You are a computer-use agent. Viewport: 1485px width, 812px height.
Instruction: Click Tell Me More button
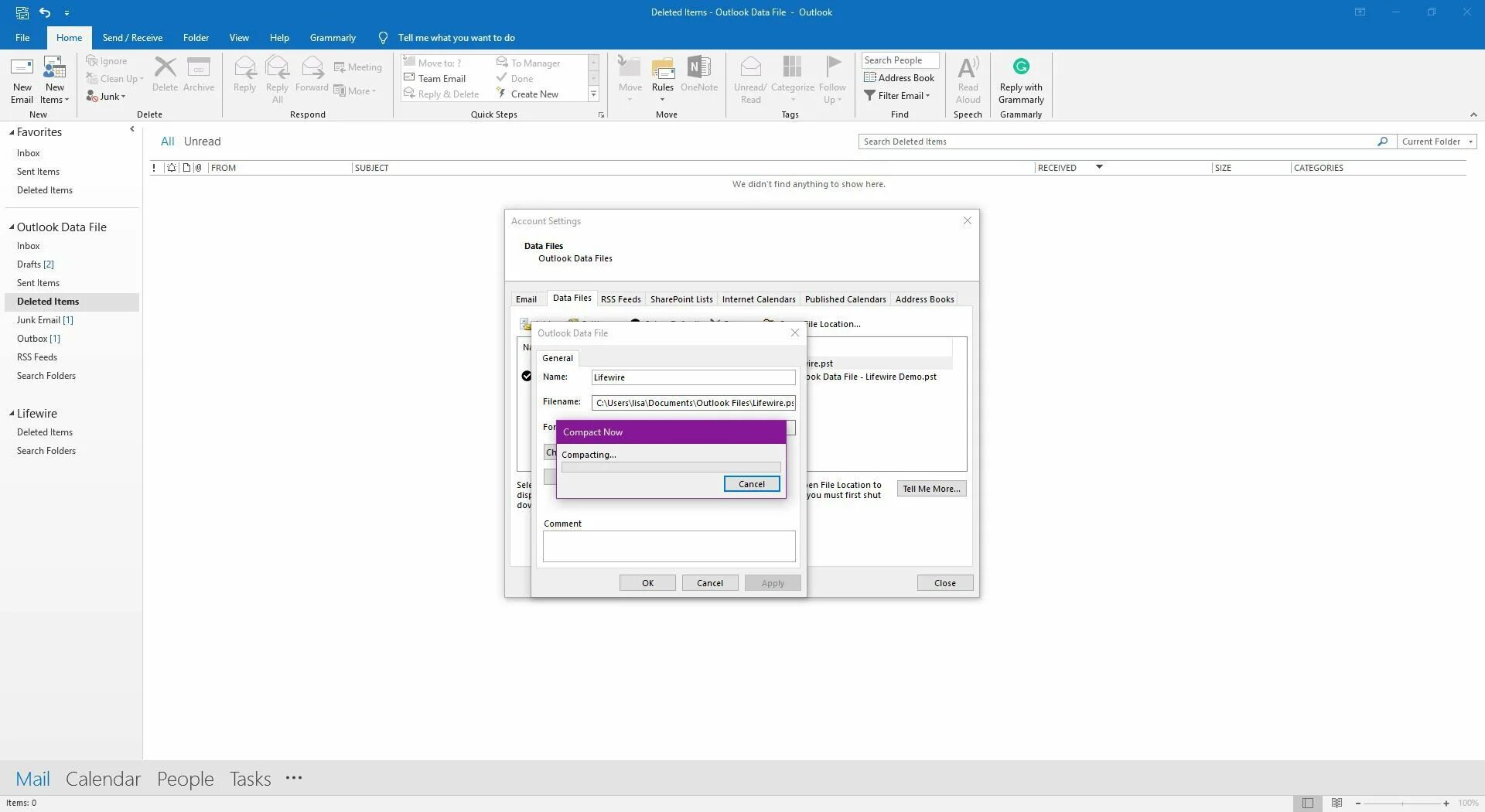[x=931, y=489]
